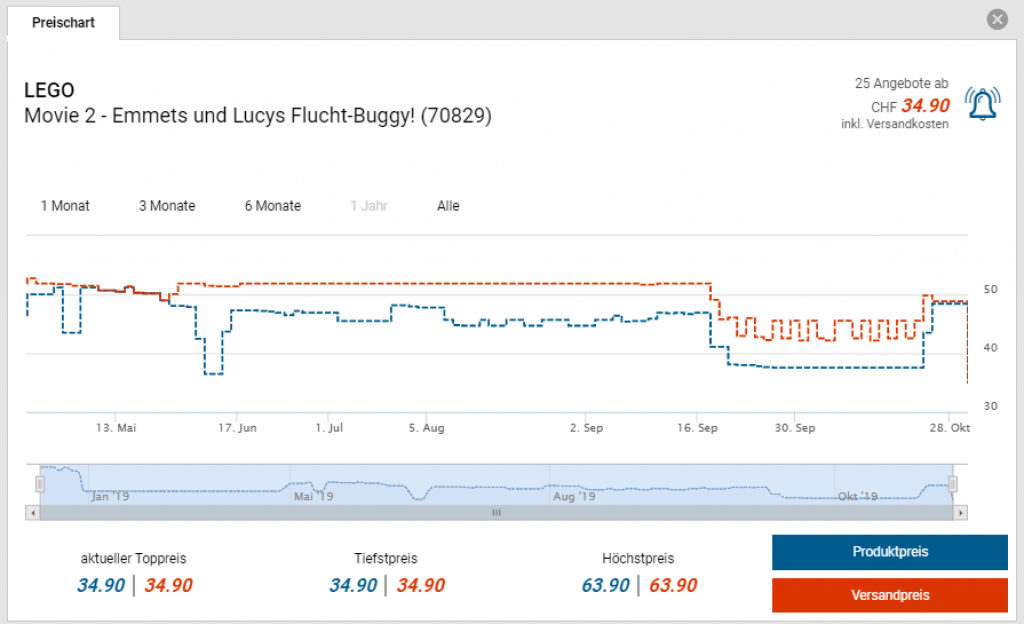The width and height of the screenshot is (1024, 624).
Task: Grab the right navigator range handle
Action: (953, 484)
